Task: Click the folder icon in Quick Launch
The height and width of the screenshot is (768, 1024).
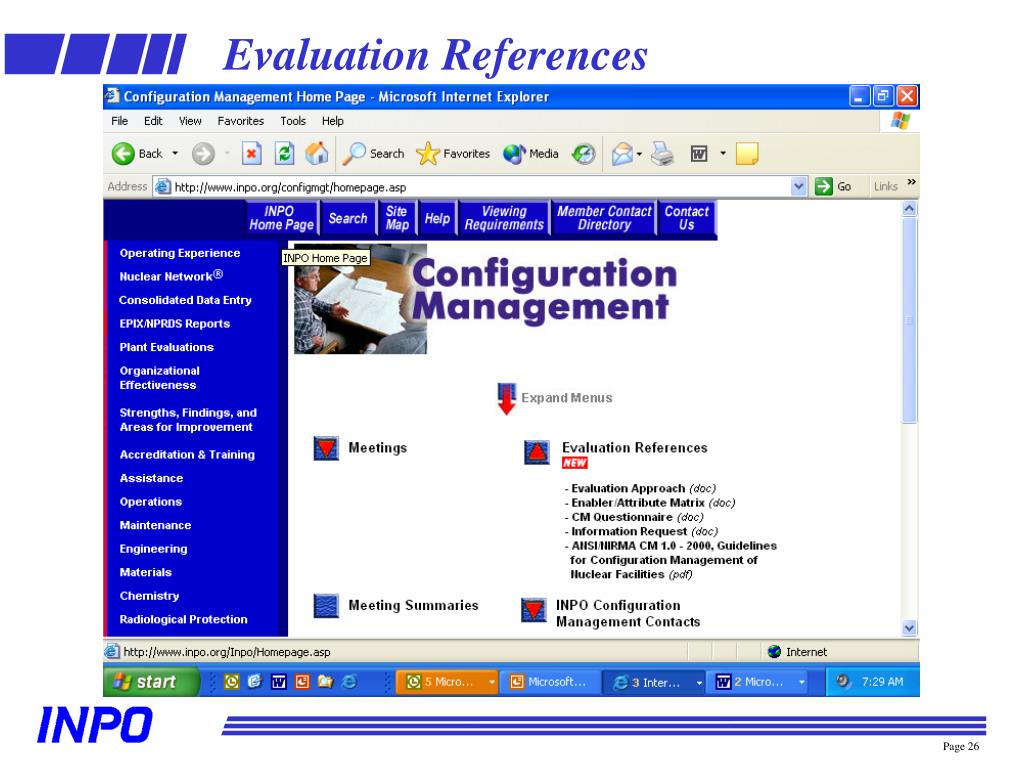Action: [325, 682]
